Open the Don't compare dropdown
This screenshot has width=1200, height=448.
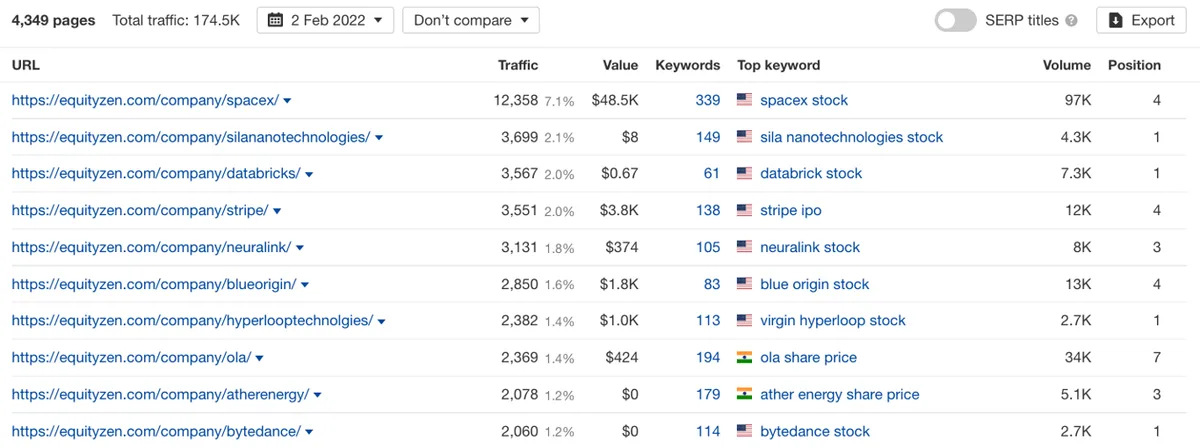pos(471,20)
